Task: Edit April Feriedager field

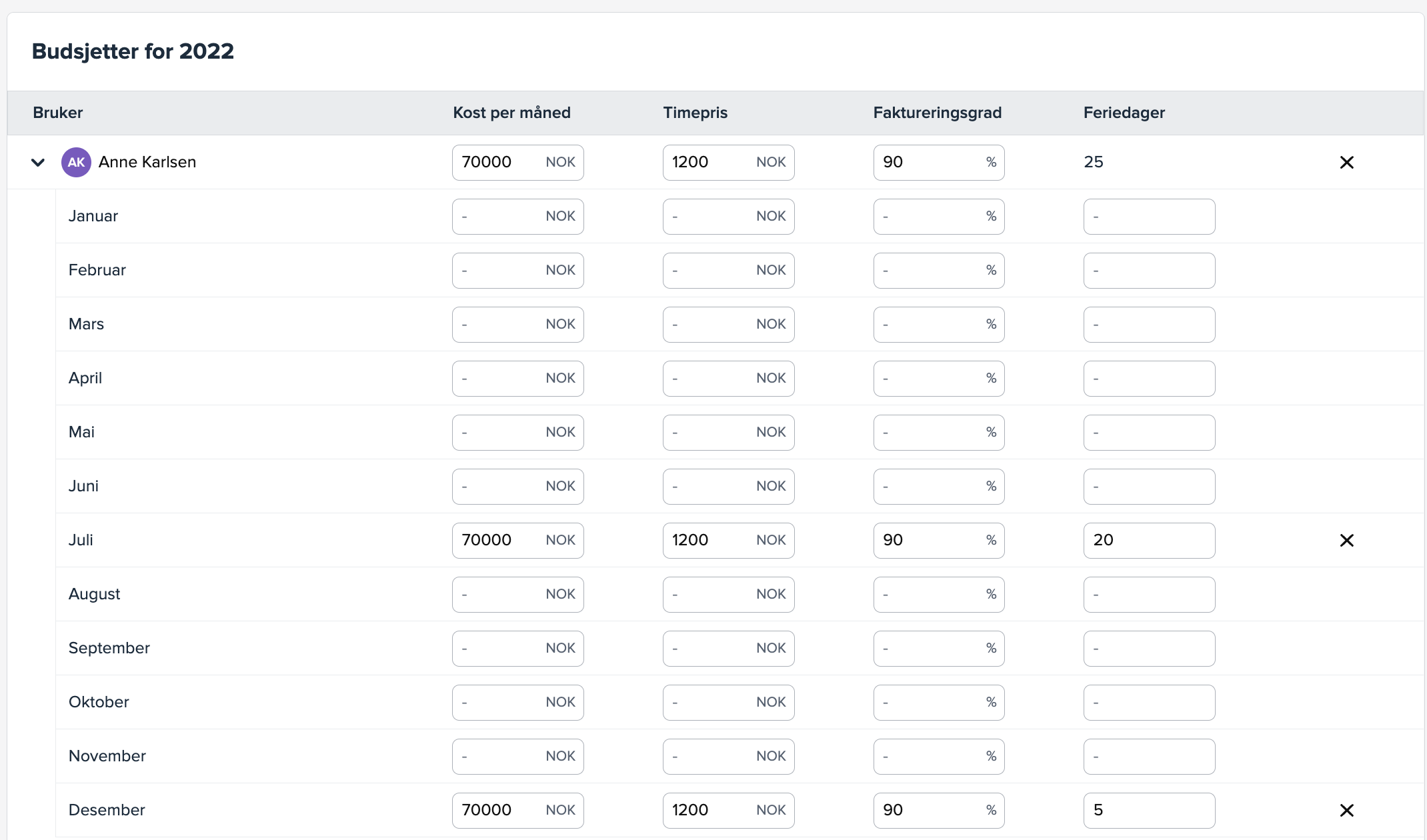Action: [1148, 379]
